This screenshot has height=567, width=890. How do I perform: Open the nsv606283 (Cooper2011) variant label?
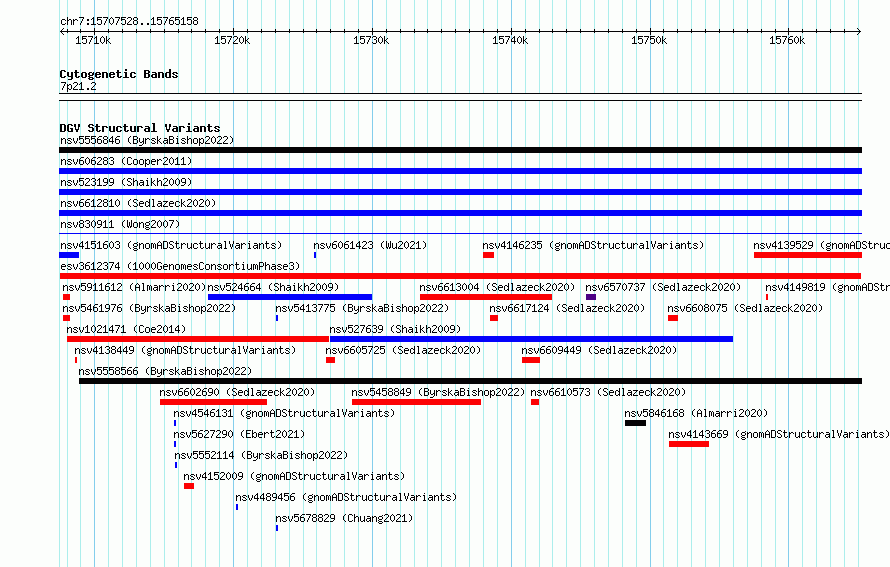[x=126, y=161]
